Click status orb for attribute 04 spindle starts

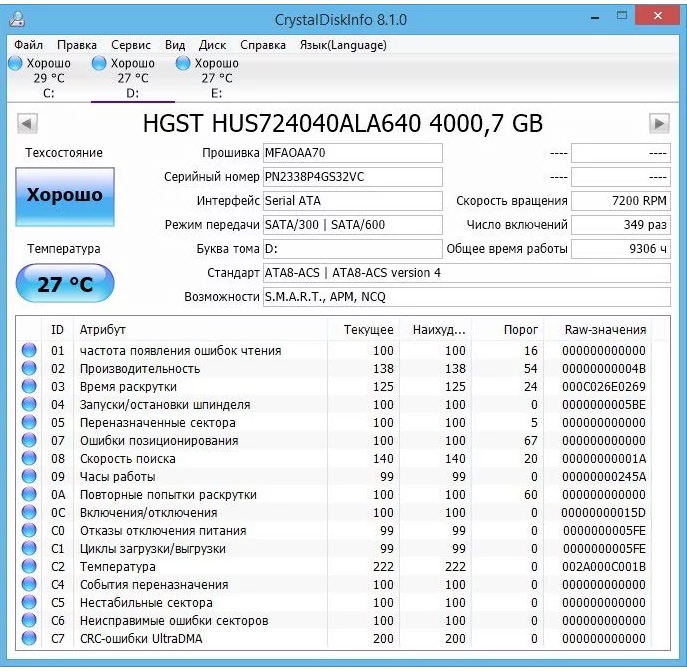pyautogui.click(x=29, y=404)
